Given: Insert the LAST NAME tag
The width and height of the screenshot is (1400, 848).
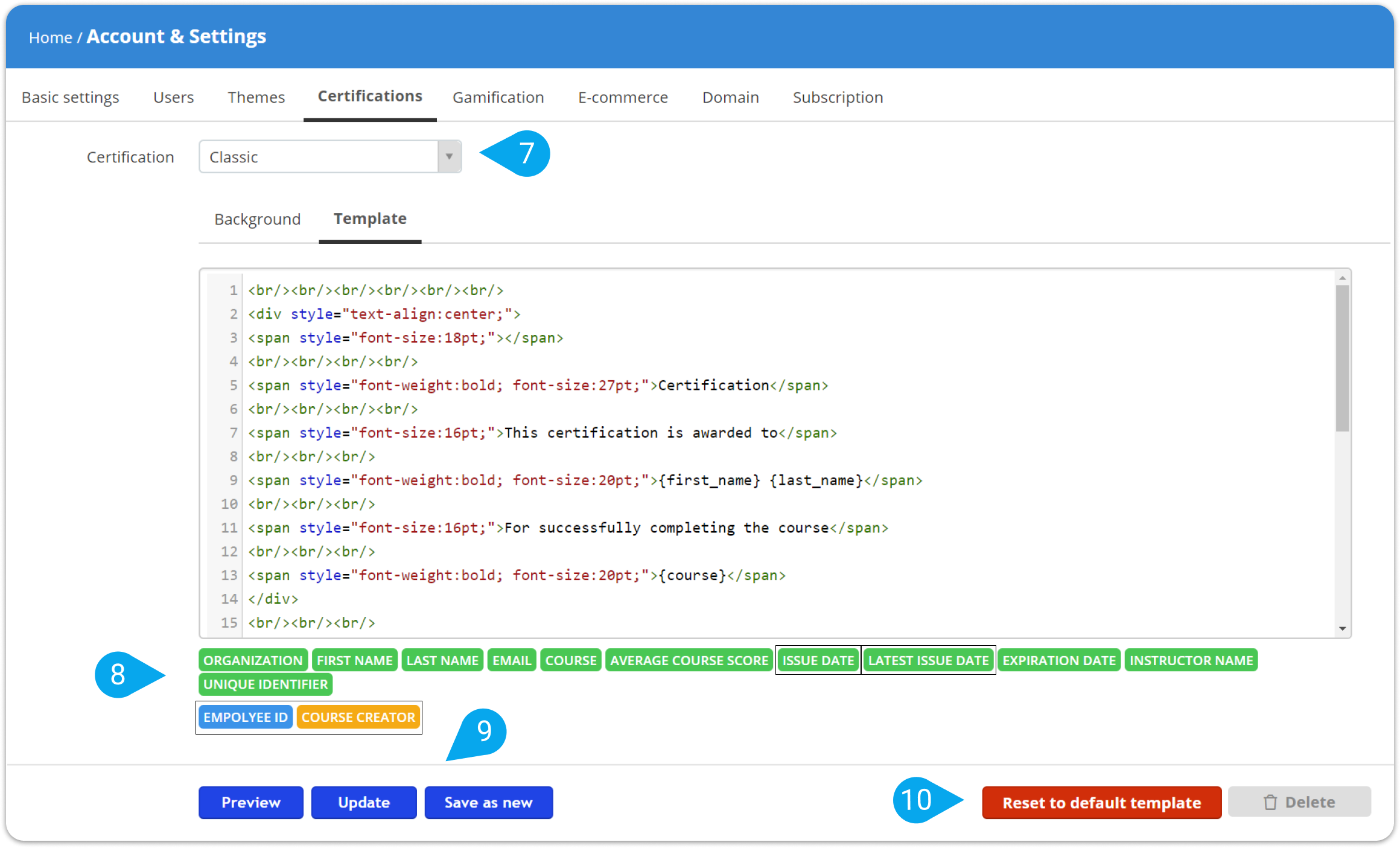Looking at the screenshot, I should [442, 660].
